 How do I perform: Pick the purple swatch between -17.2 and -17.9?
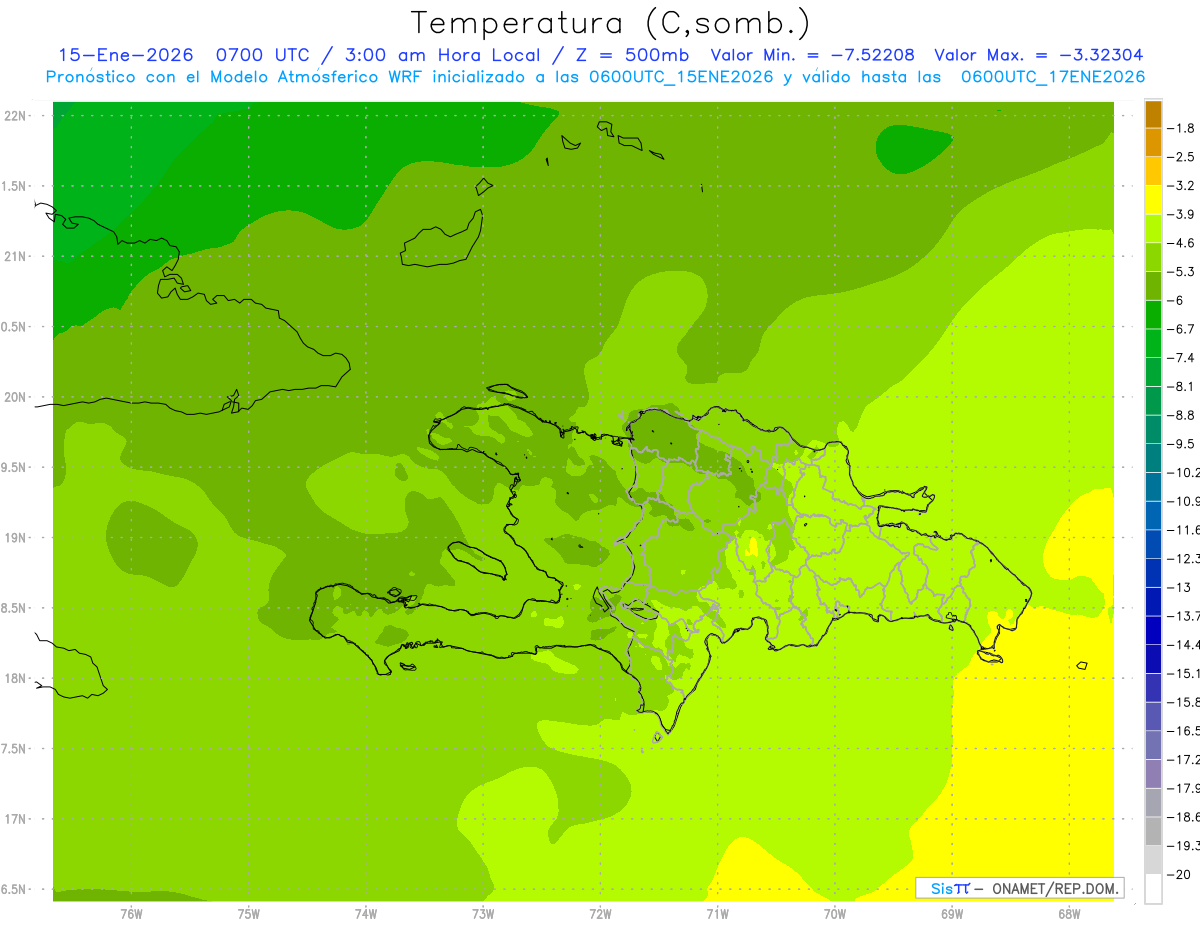pos(1153,774)
